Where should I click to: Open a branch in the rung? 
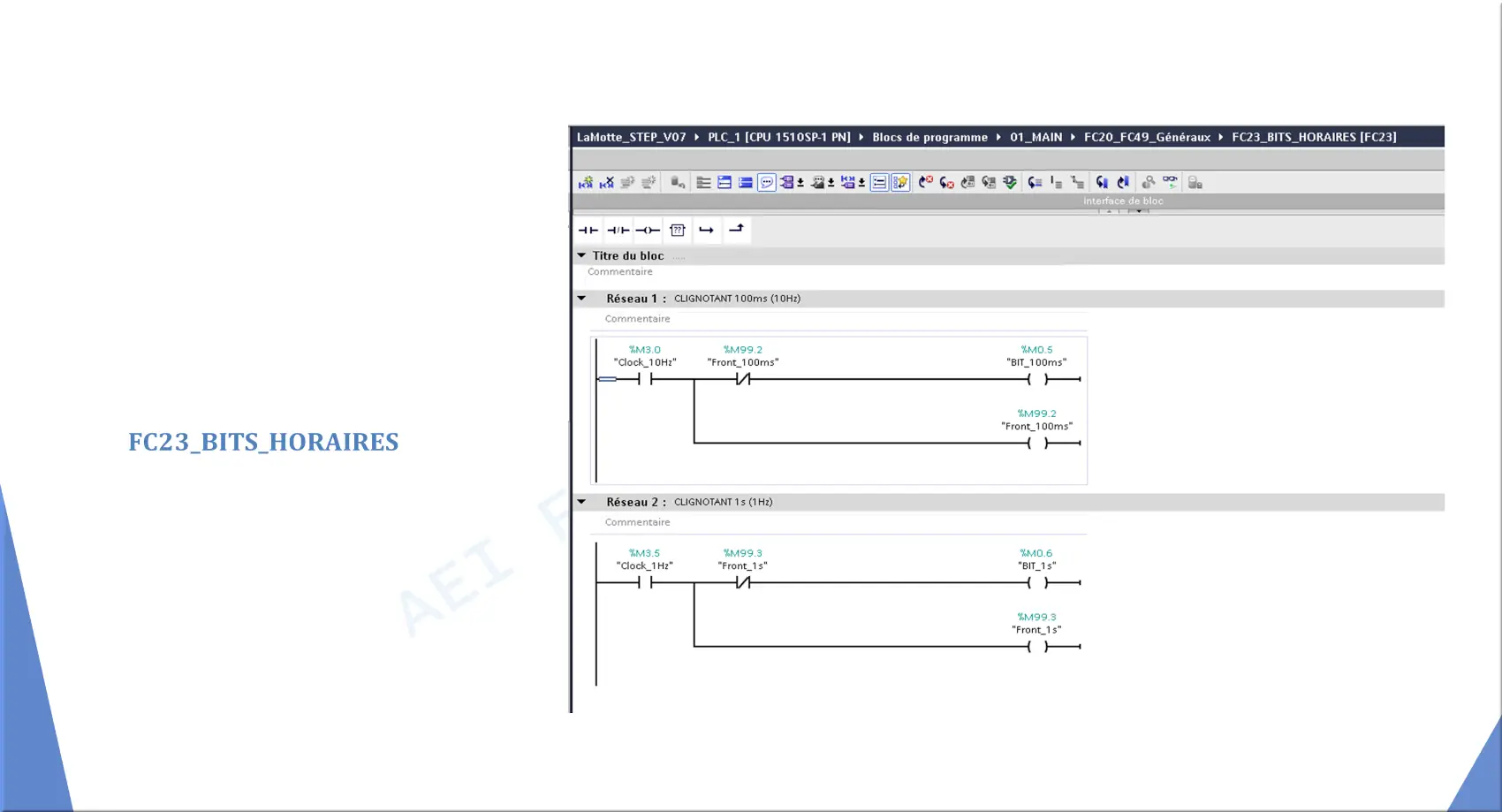(x=707, y=231)
